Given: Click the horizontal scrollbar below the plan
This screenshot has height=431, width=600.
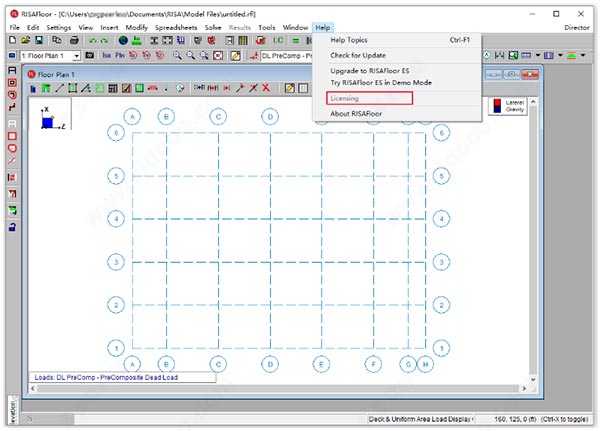Looking at the screenshot, I should point(278,388).
